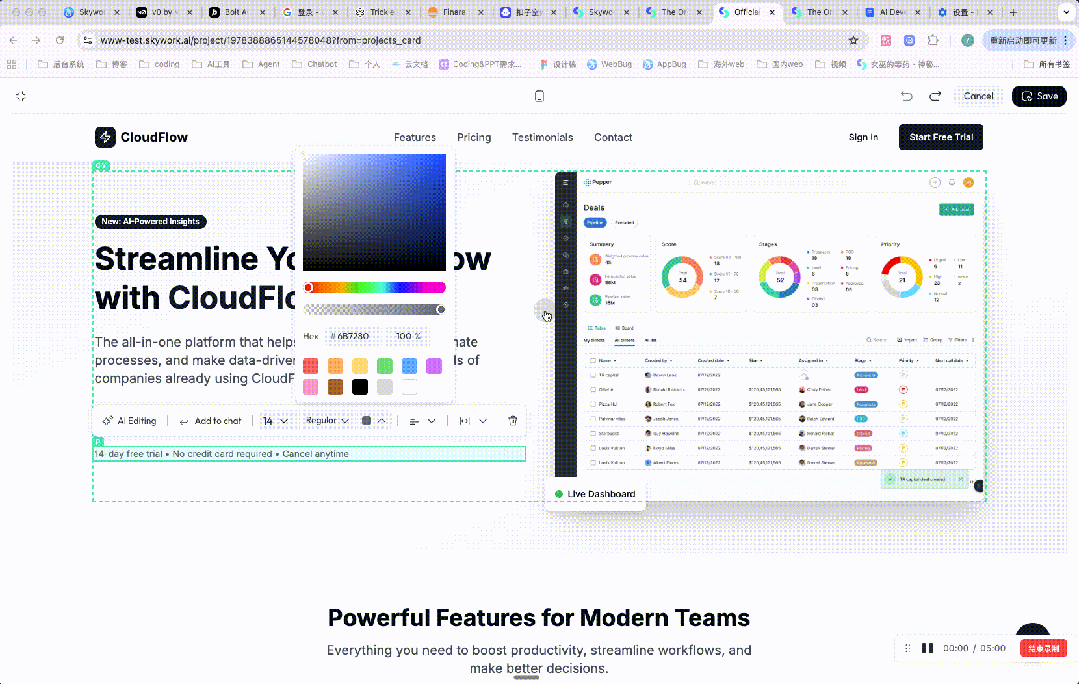
Task: Open the Chrome extensions puzzle icon
Action: 933,41
